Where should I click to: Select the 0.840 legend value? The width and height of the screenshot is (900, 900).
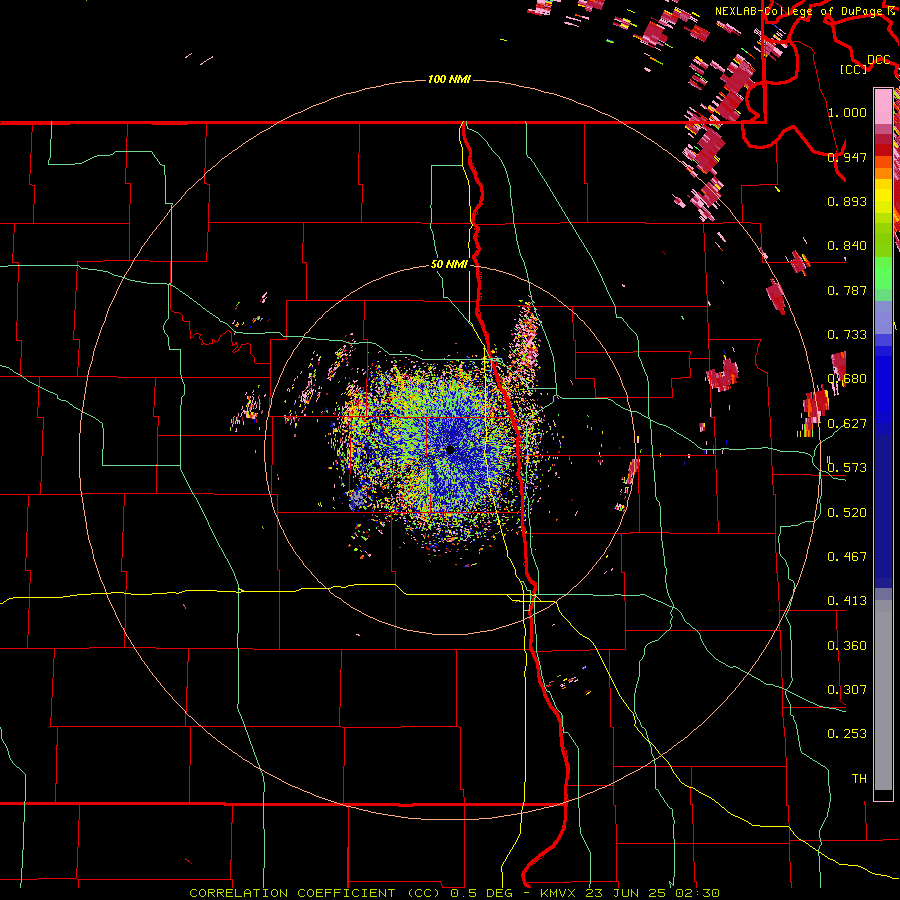(x=847, y=246)
